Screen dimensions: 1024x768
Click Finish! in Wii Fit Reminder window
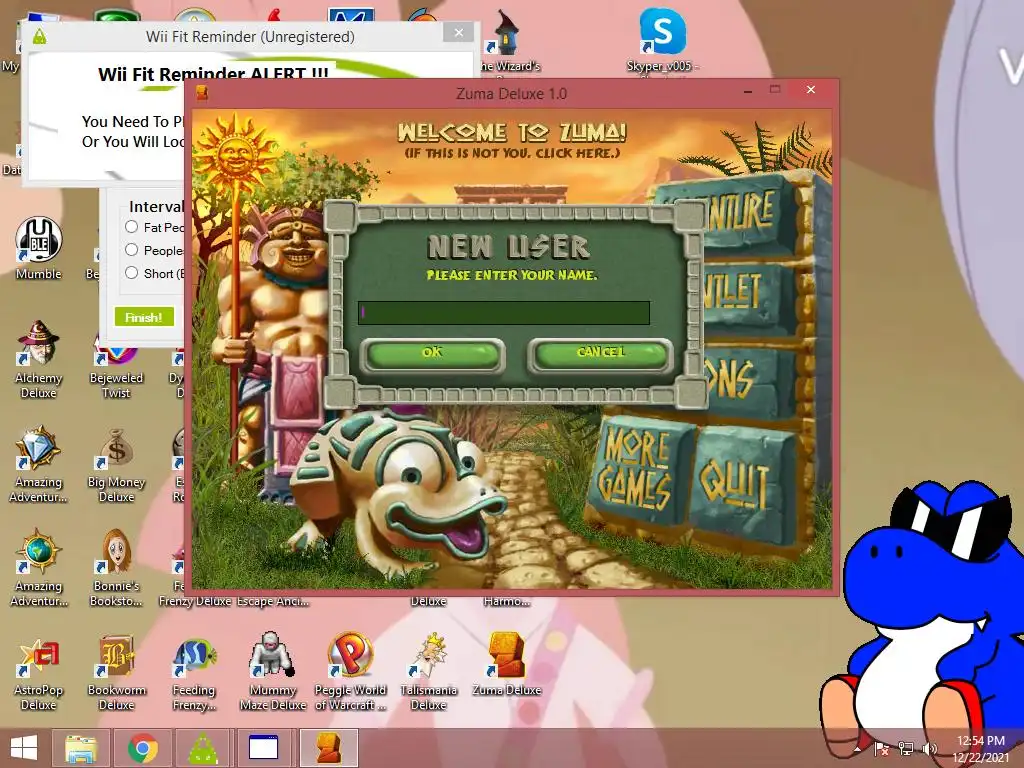point(144,317)
